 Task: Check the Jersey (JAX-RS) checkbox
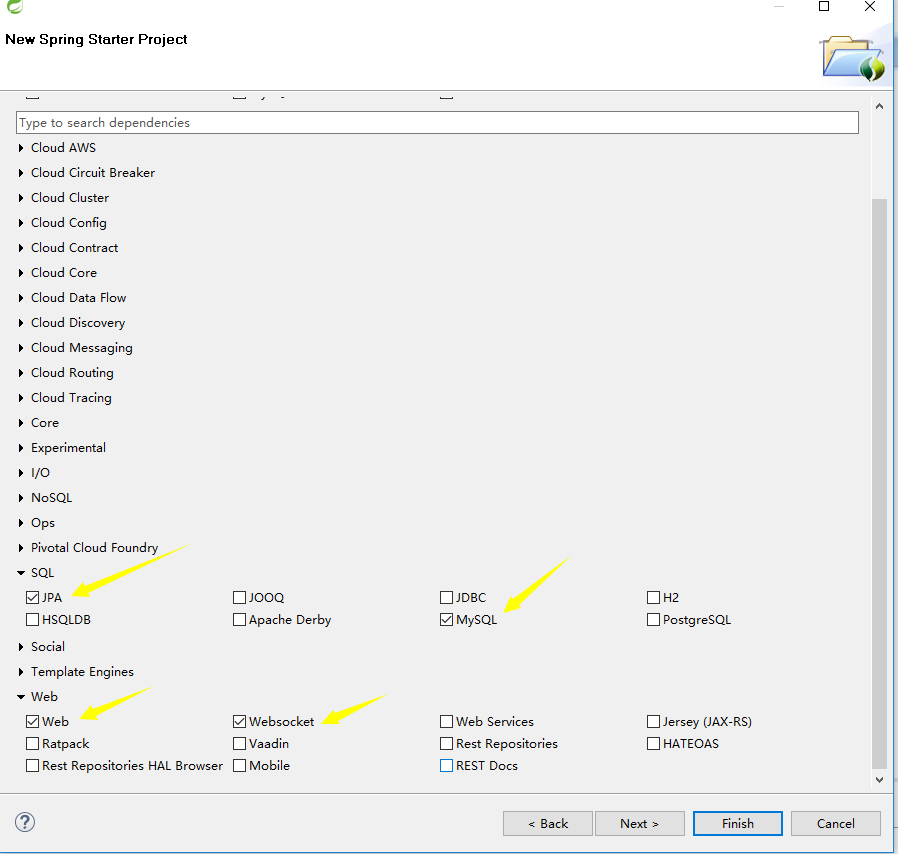point(653,721)
